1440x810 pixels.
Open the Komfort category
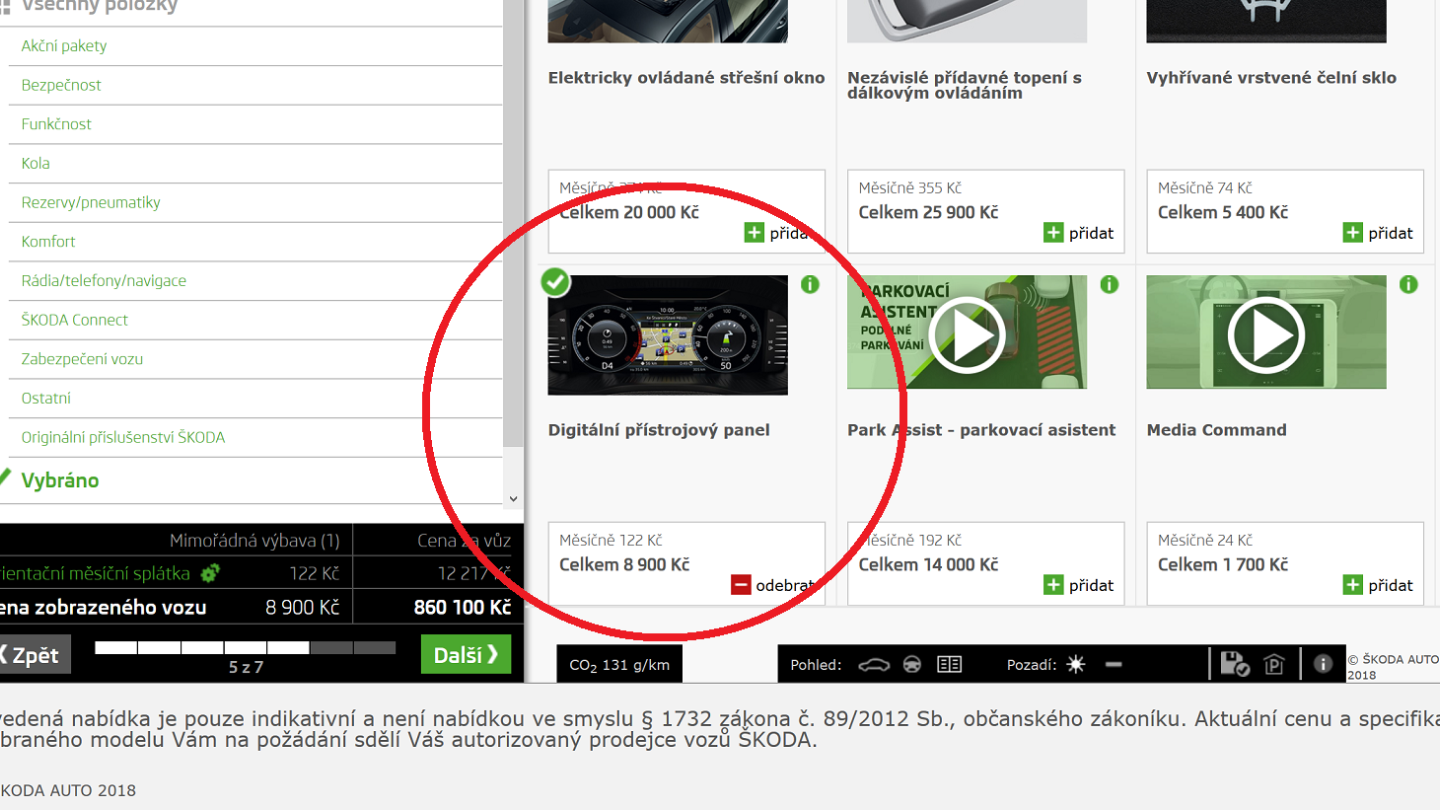coord(47,241)
